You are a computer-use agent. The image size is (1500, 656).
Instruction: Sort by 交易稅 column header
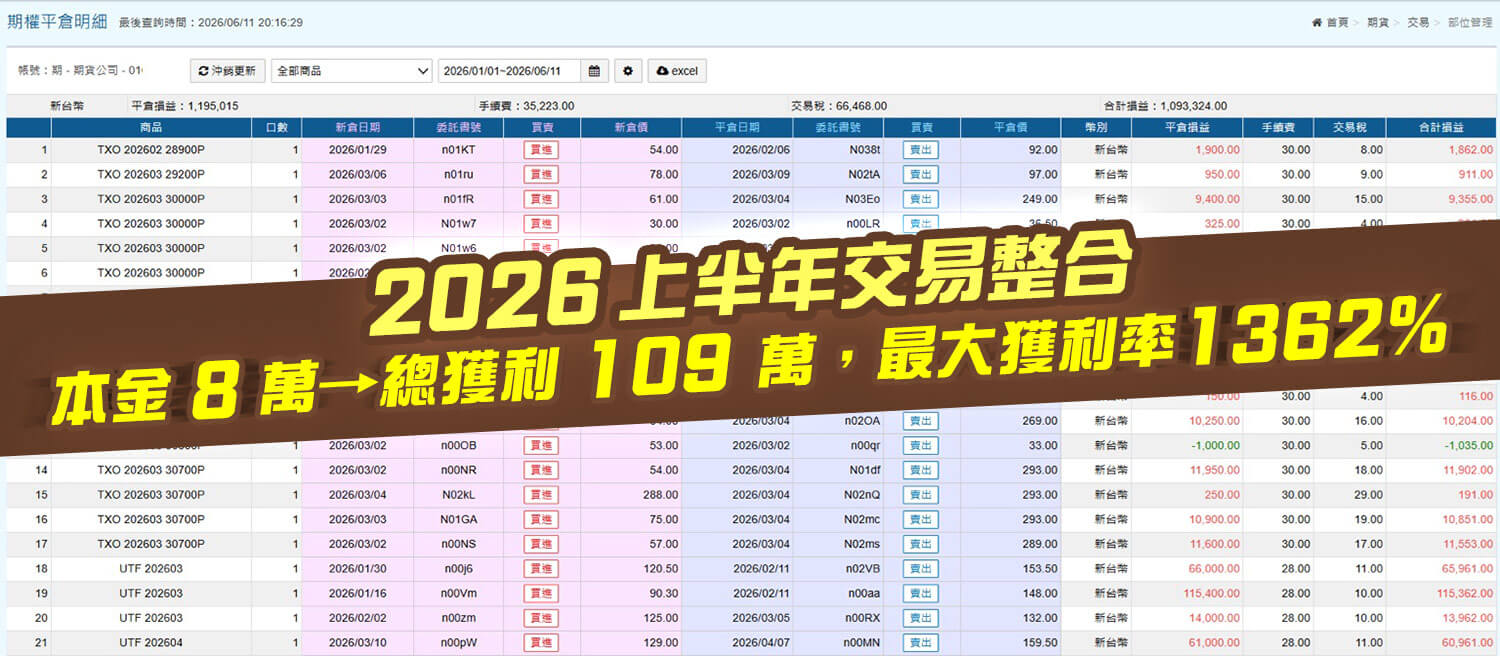pos(1350,128)
